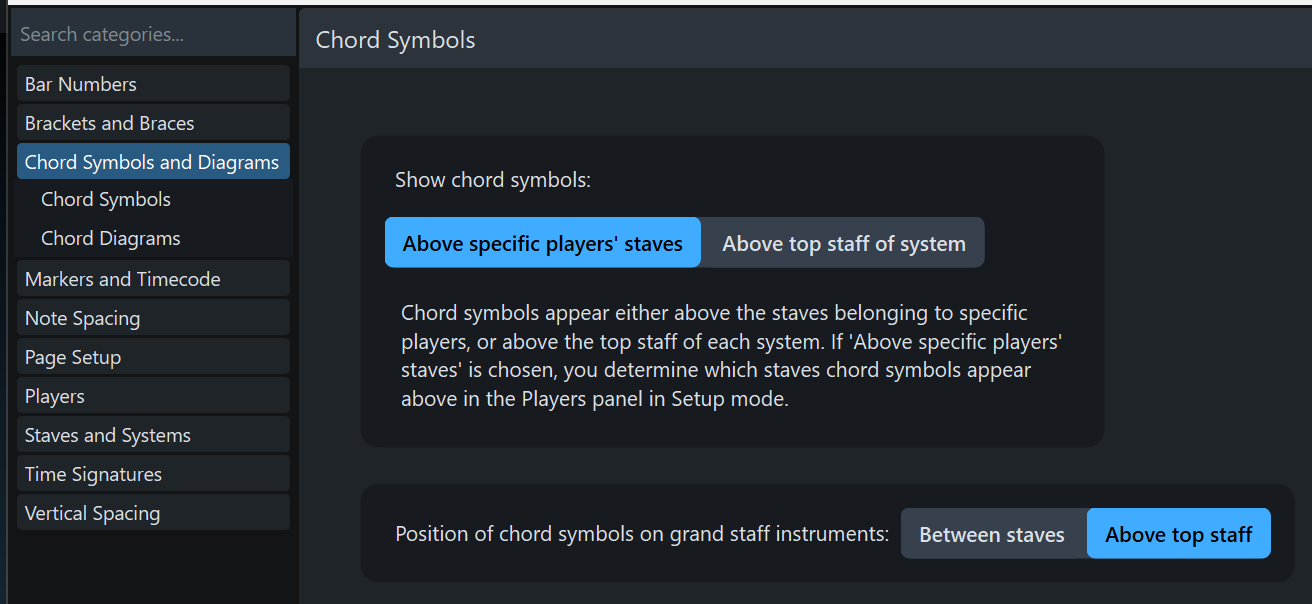This screenshot has width=1312, height=604.
Task: Switch to the Time Signatures category
Action: [x=153, y=474]
